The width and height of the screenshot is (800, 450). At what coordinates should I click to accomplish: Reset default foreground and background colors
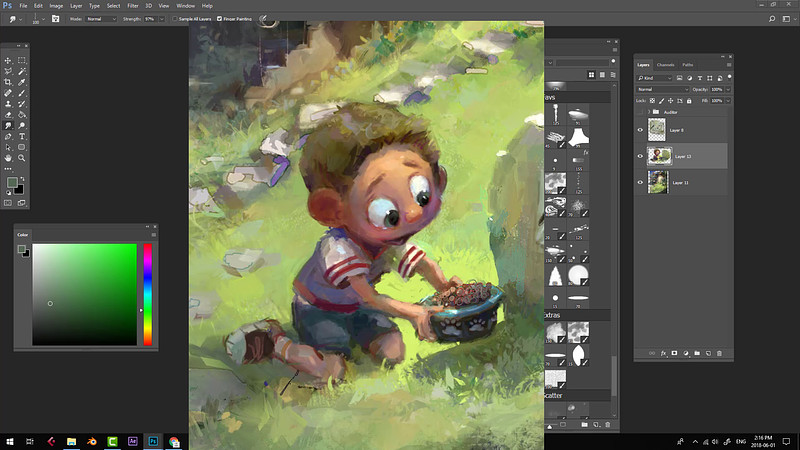tap(8, 192)
